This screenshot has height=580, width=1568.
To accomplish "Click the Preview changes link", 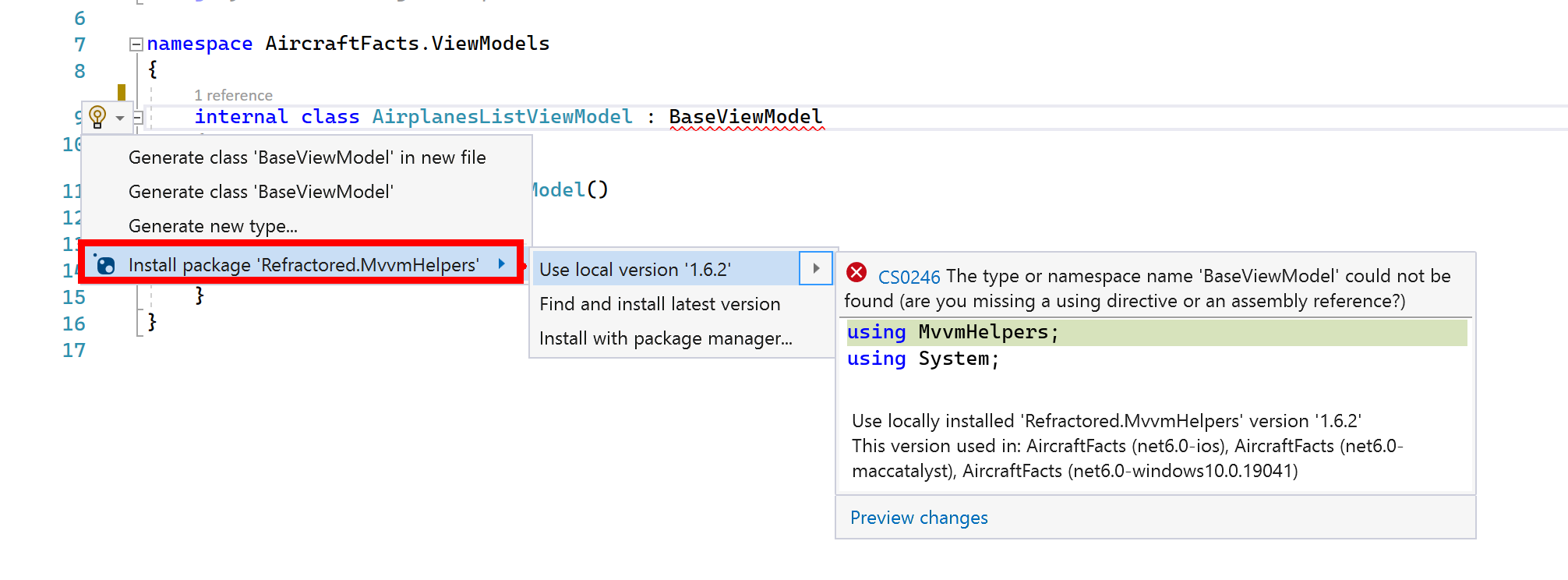I will 919,518.
